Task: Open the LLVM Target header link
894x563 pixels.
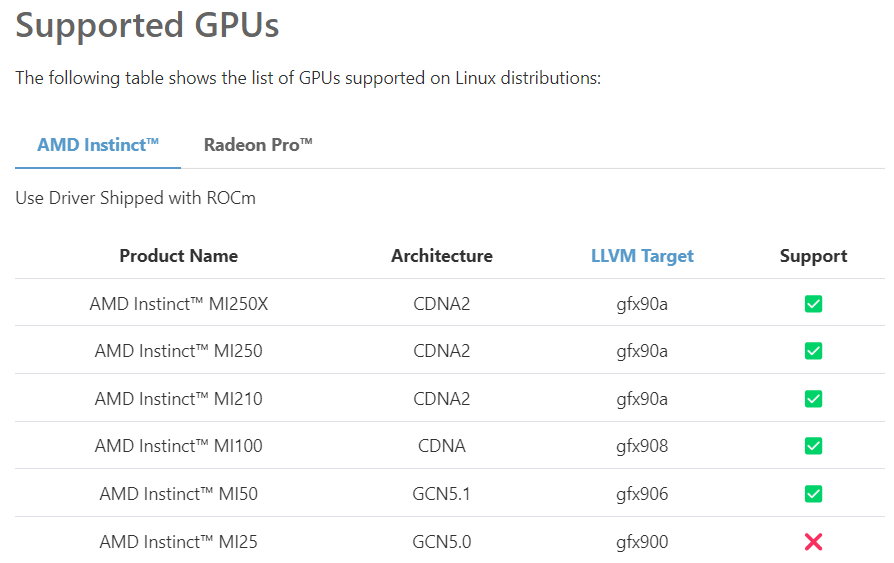Action: pos(642,256)
